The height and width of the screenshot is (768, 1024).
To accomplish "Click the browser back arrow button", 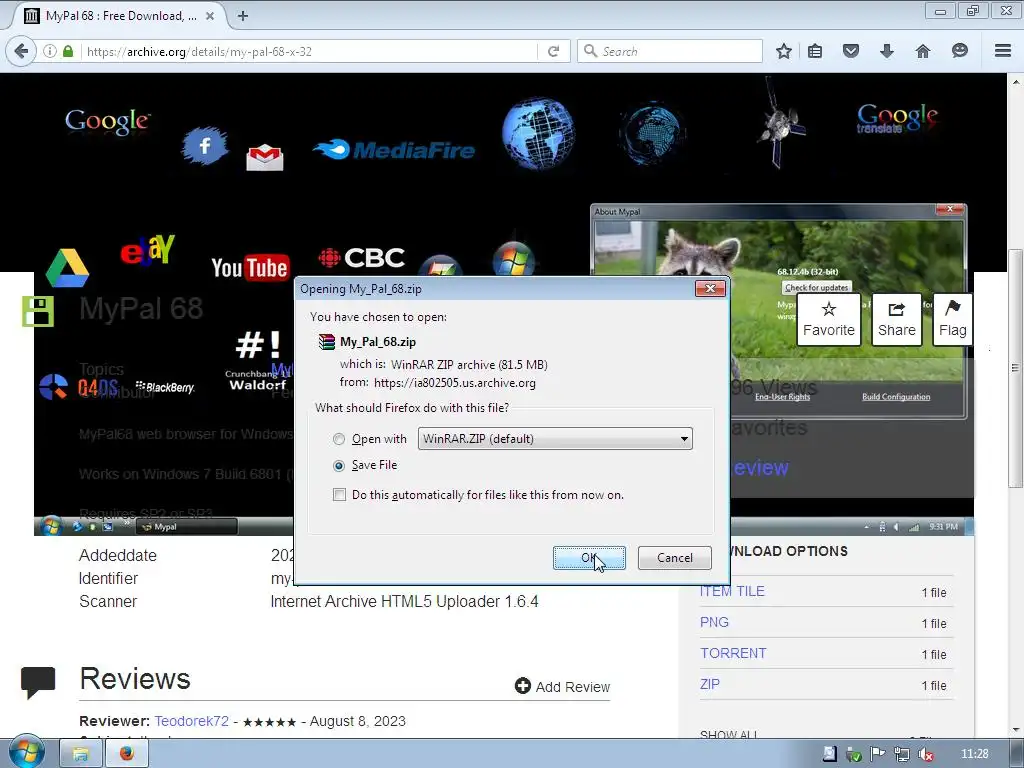I will coord(22,51).
